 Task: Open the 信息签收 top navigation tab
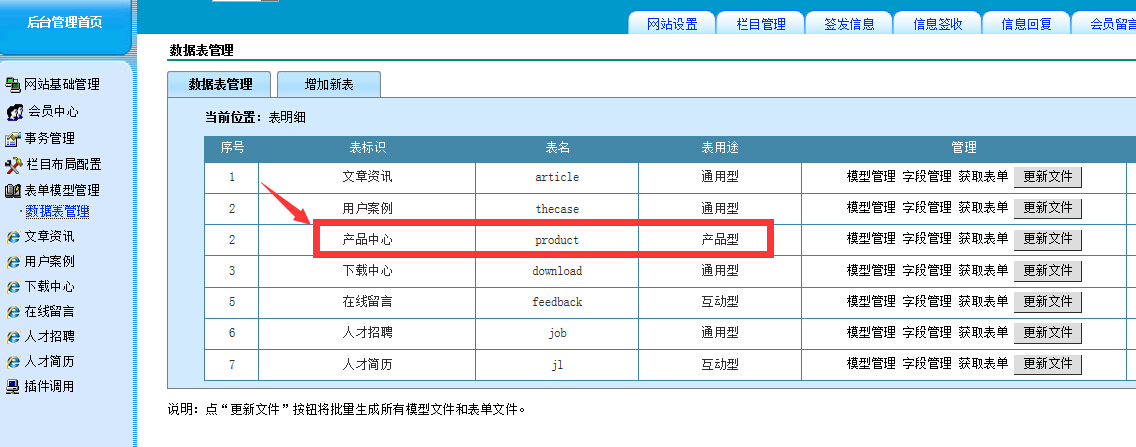coord(937,24)
